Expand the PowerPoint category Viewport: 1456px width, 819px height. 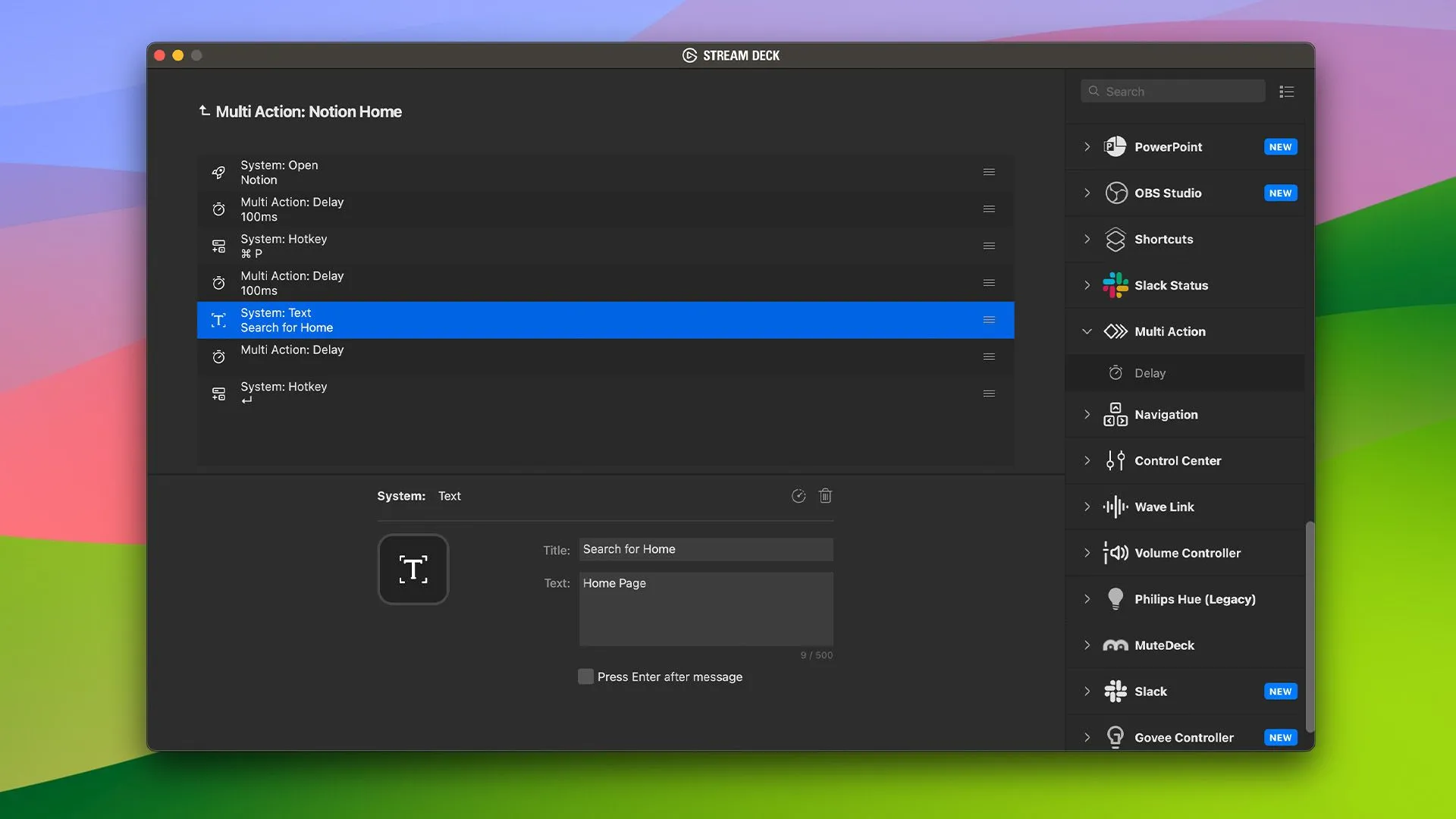[x=1087, y=147]
